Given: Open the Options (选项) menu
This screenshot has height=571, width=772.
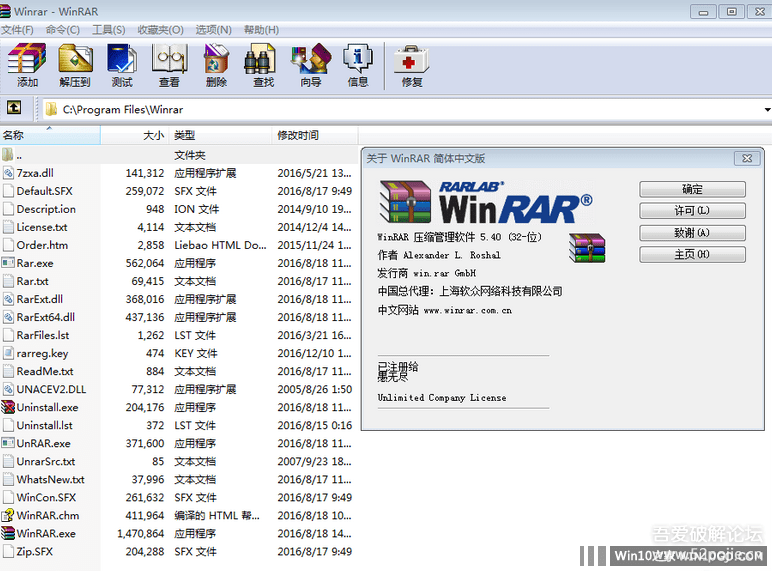Looking at the screenshot, I should click(x=214, y=30).
